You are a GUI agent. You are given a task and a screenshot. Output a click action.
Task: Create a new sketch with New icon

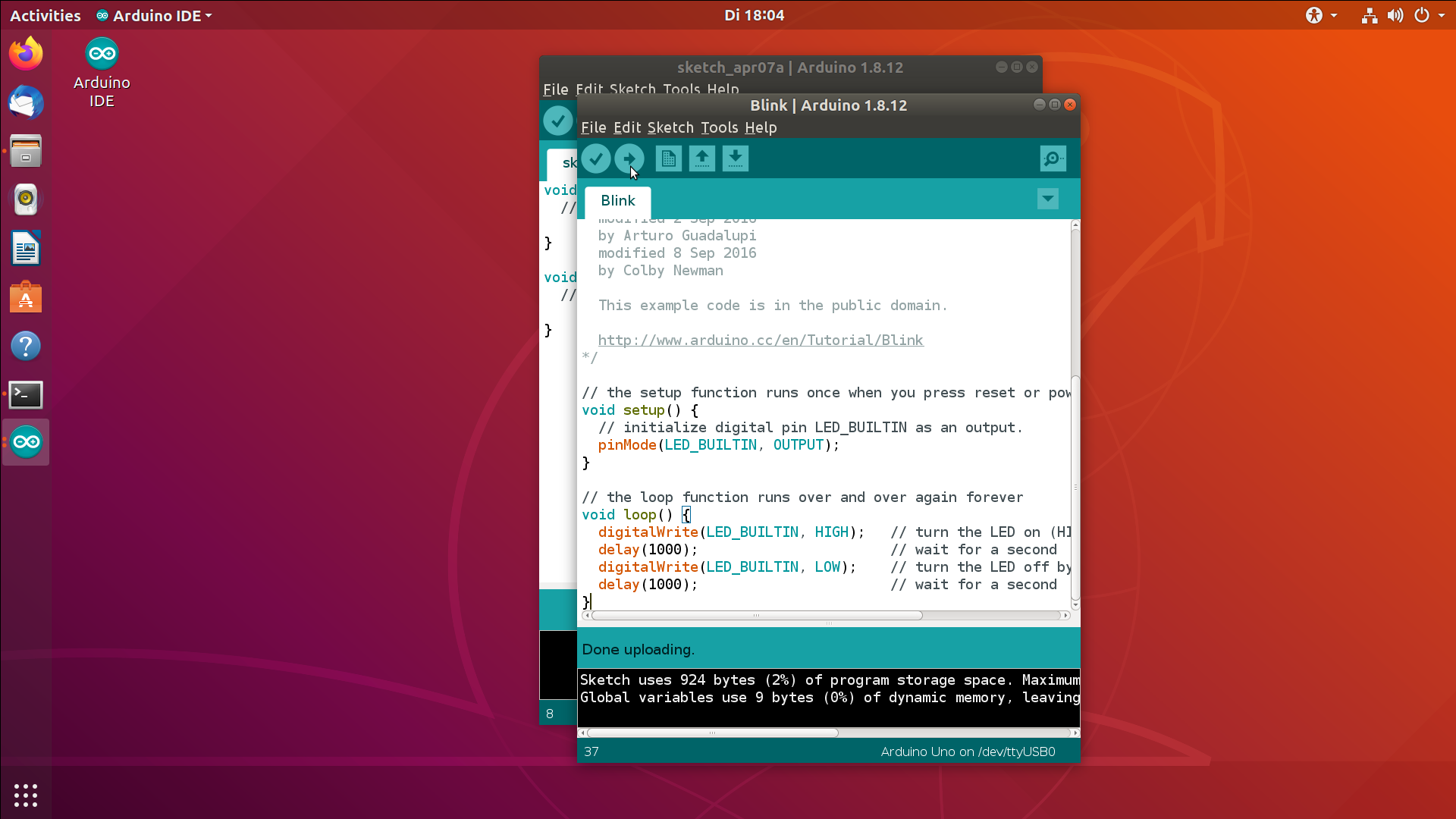(x=668, y=158)
